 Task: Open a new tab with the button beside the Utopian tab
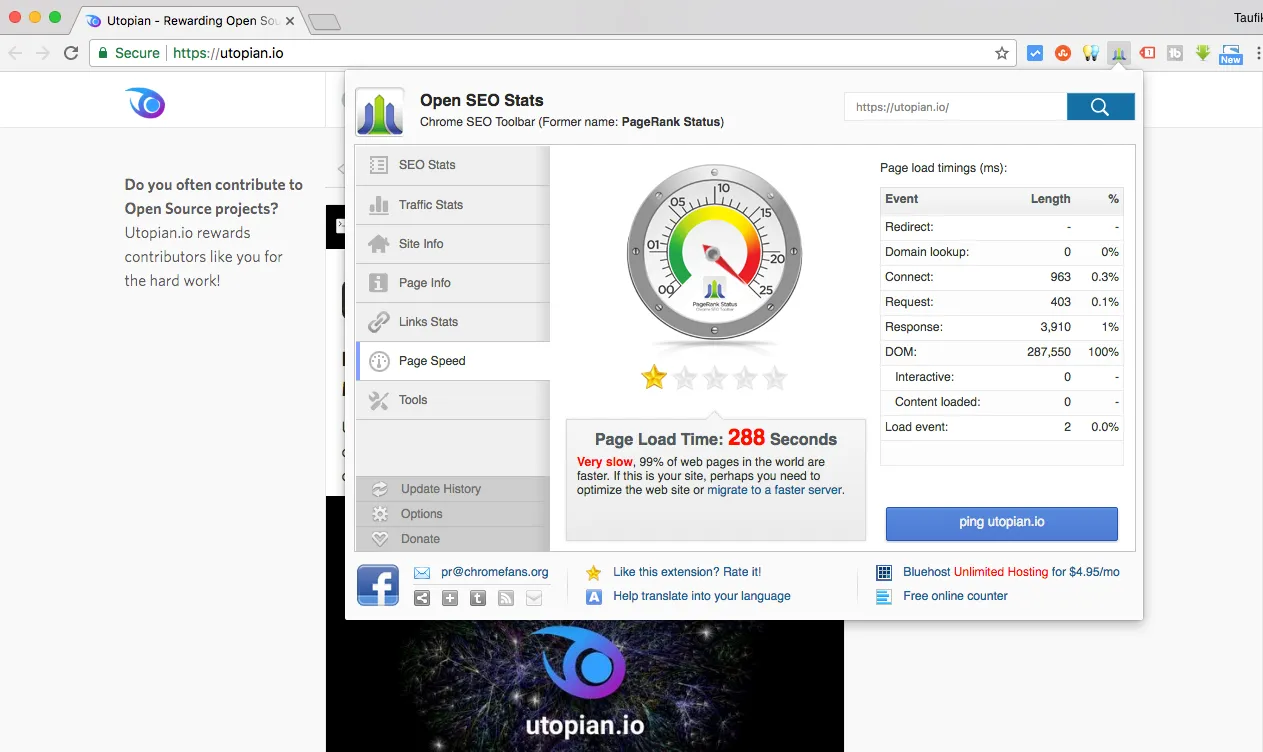(324, 21)
